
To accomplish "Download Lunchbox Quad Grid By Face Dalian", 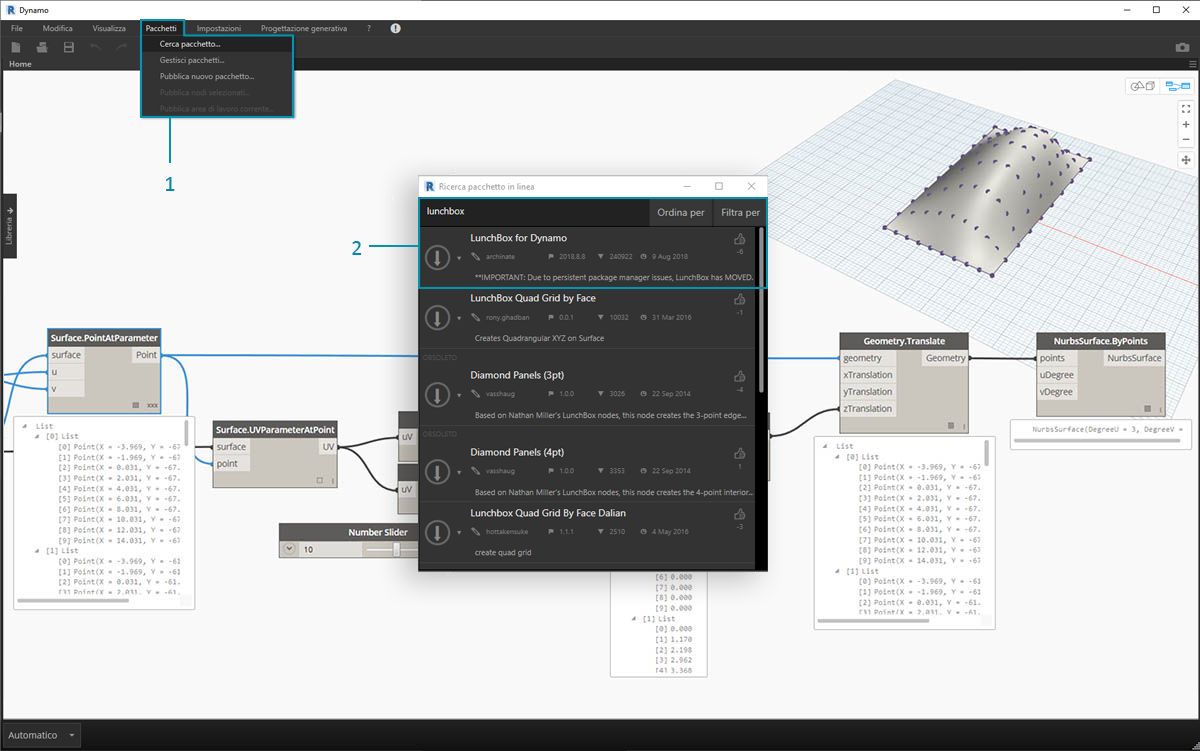I will coord(437,532).
